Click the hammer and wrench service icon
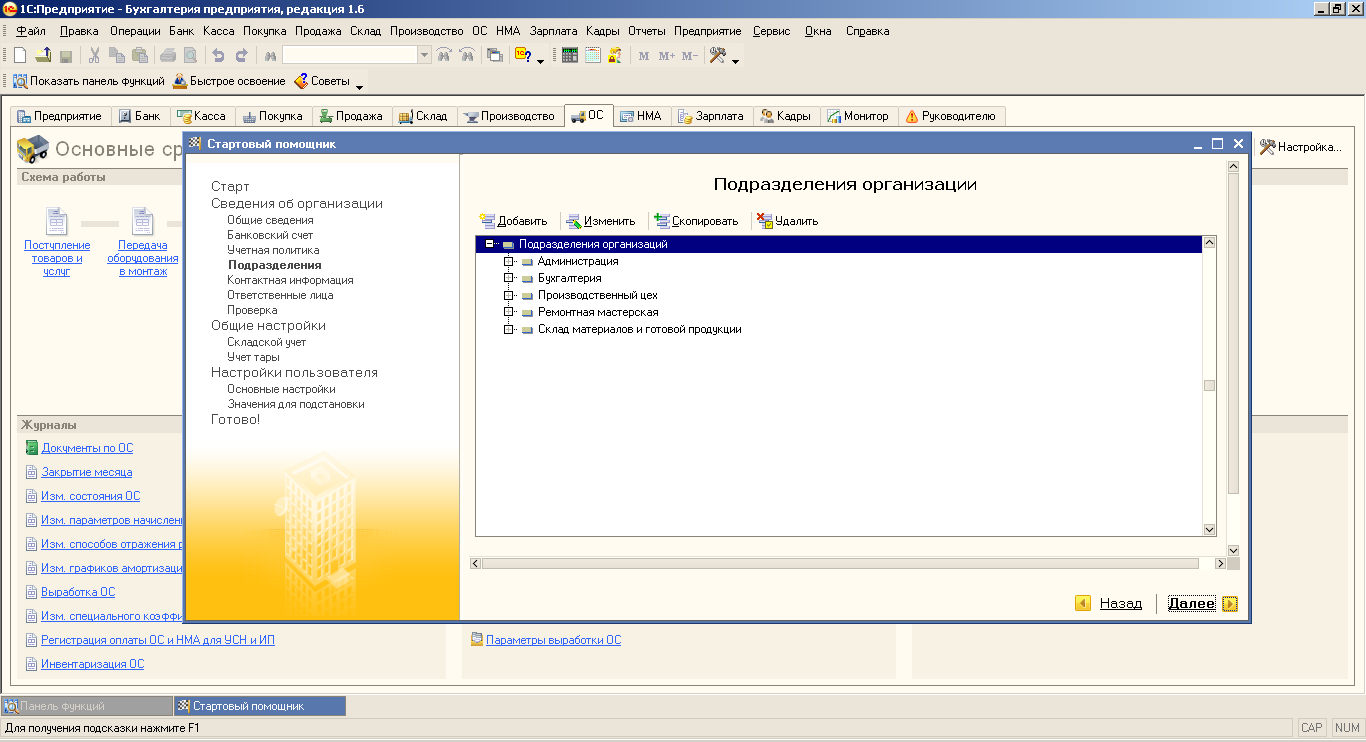1366x742 pixels. (x=717, y=56)
